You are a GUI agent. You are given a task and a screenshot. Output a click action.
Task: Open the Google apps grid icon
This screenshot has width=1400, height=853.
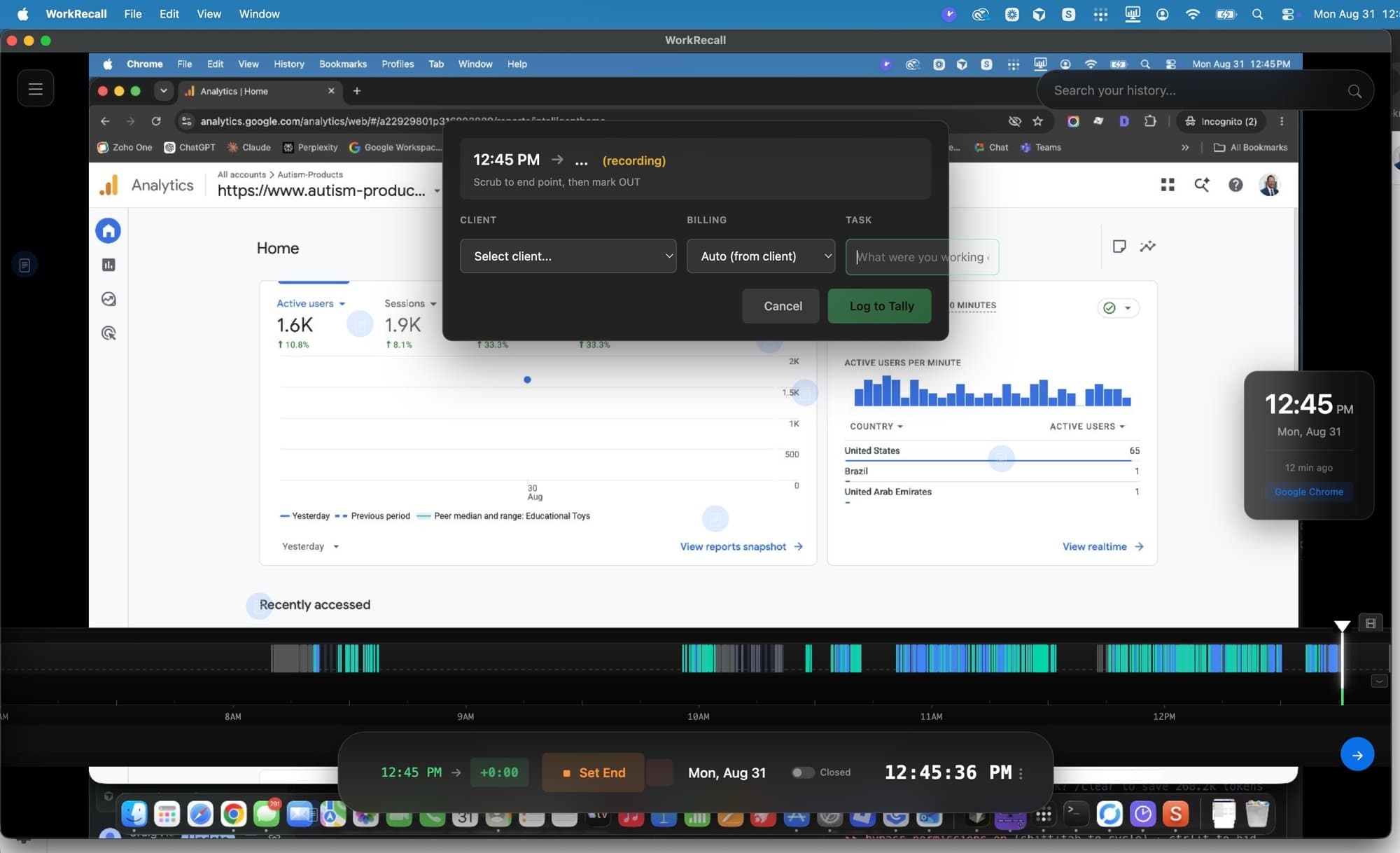pos(1168,185)
